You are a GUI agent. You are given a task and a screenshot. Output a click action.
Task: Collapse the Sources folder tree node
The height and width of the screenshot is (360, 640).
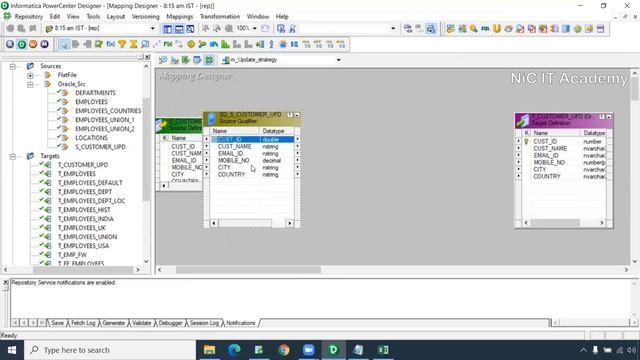click(13, 66)
